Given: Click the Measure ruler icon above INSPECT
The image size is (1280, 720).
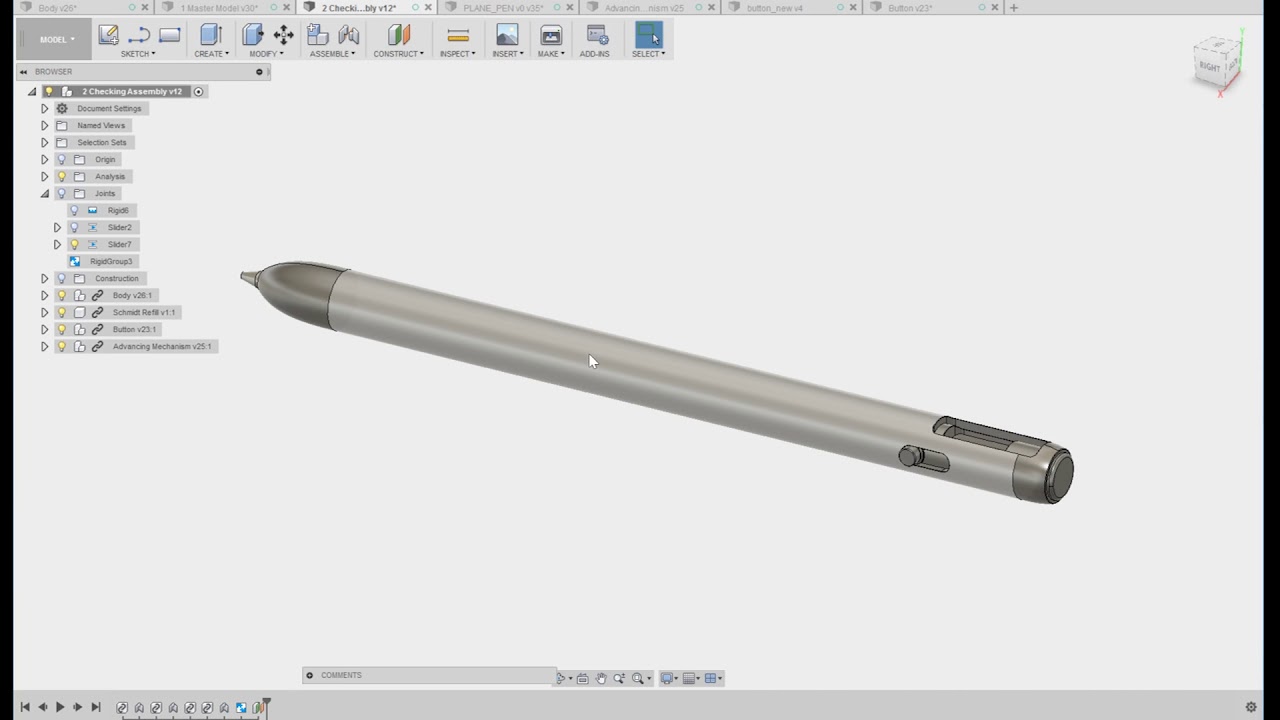Looking at the screenshot, I should 458,35.
